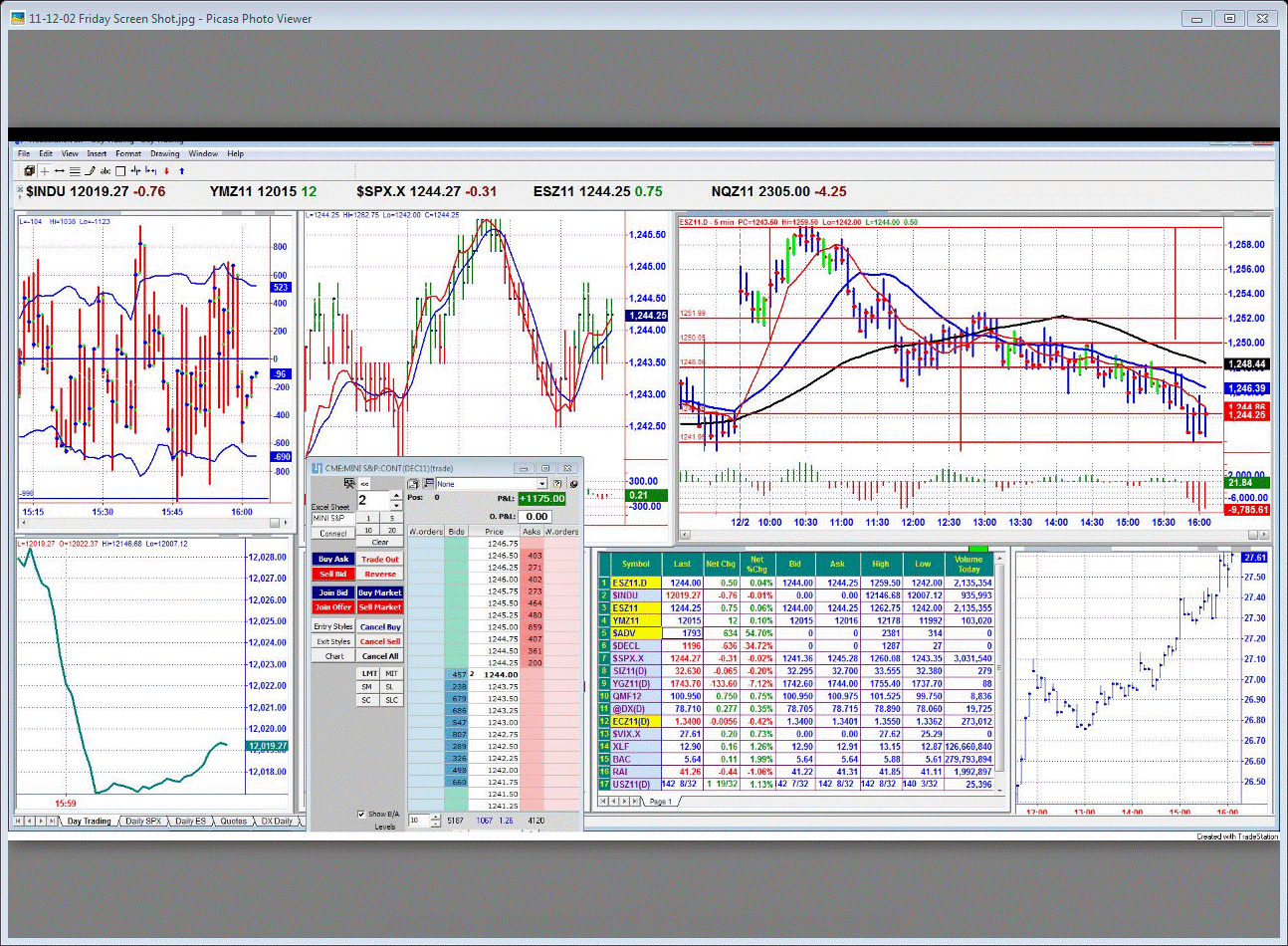Decrease order quantity with down spinner
The height and width of the screenshot is (946, 1288).
(x=396, y=504)
